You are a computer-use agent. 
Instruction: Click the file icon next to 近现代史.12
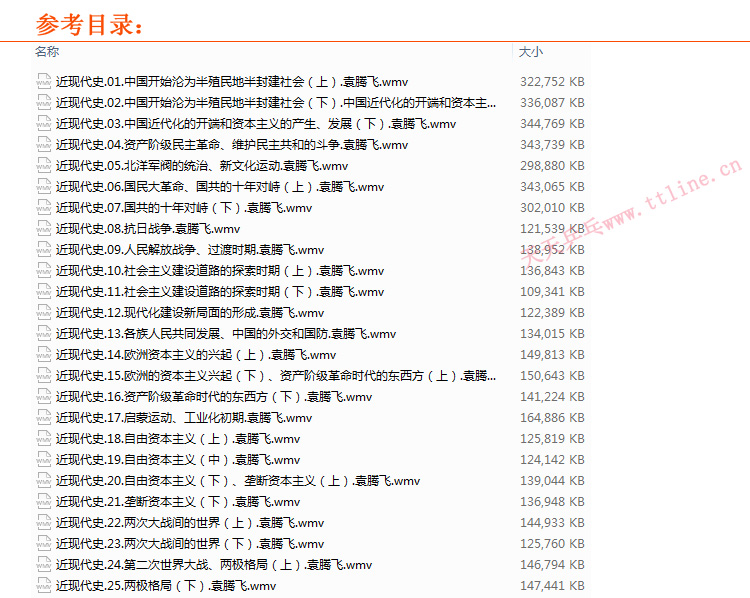point(42,313)
